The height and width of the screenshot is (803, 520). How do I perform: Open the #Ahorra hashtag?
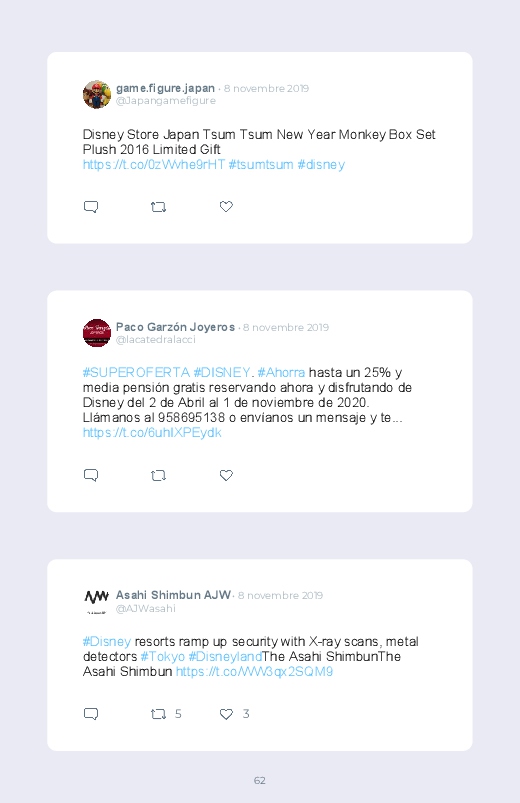point(281,372)
